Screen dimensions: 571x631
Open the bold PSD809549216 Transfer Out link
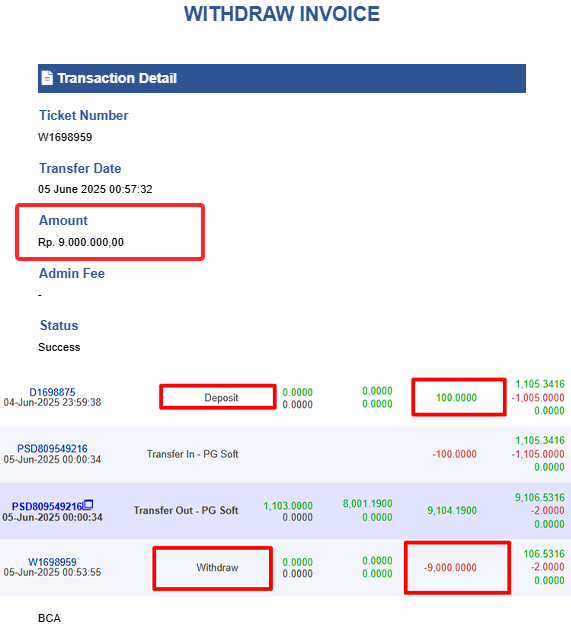[x=47, y=506]
